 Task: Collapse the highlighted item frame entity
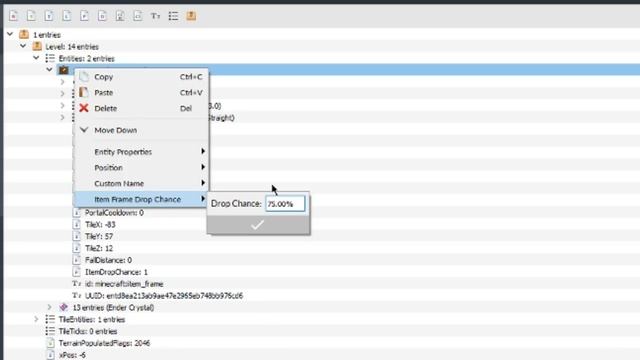pos(49,70)
